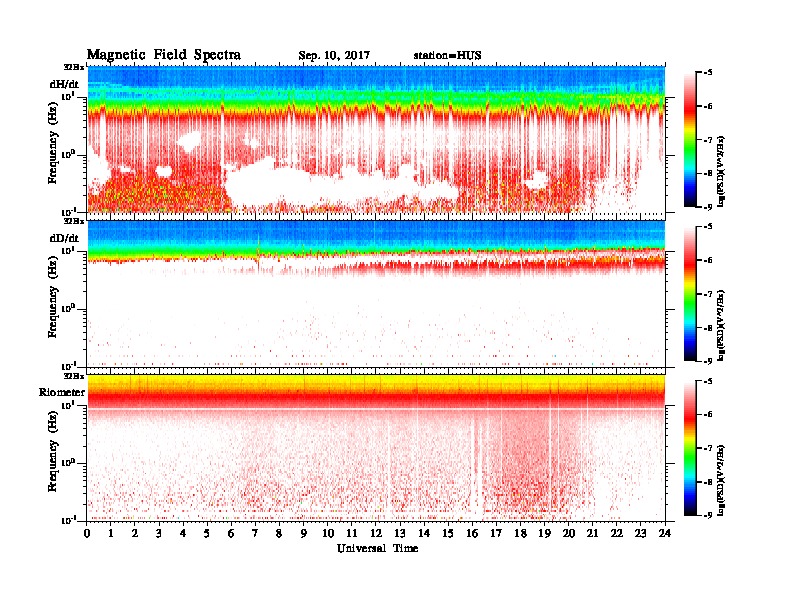Click the "-9" value on the Riometer color bar
The image size is (792, 612).
click(x=708, y=515)
